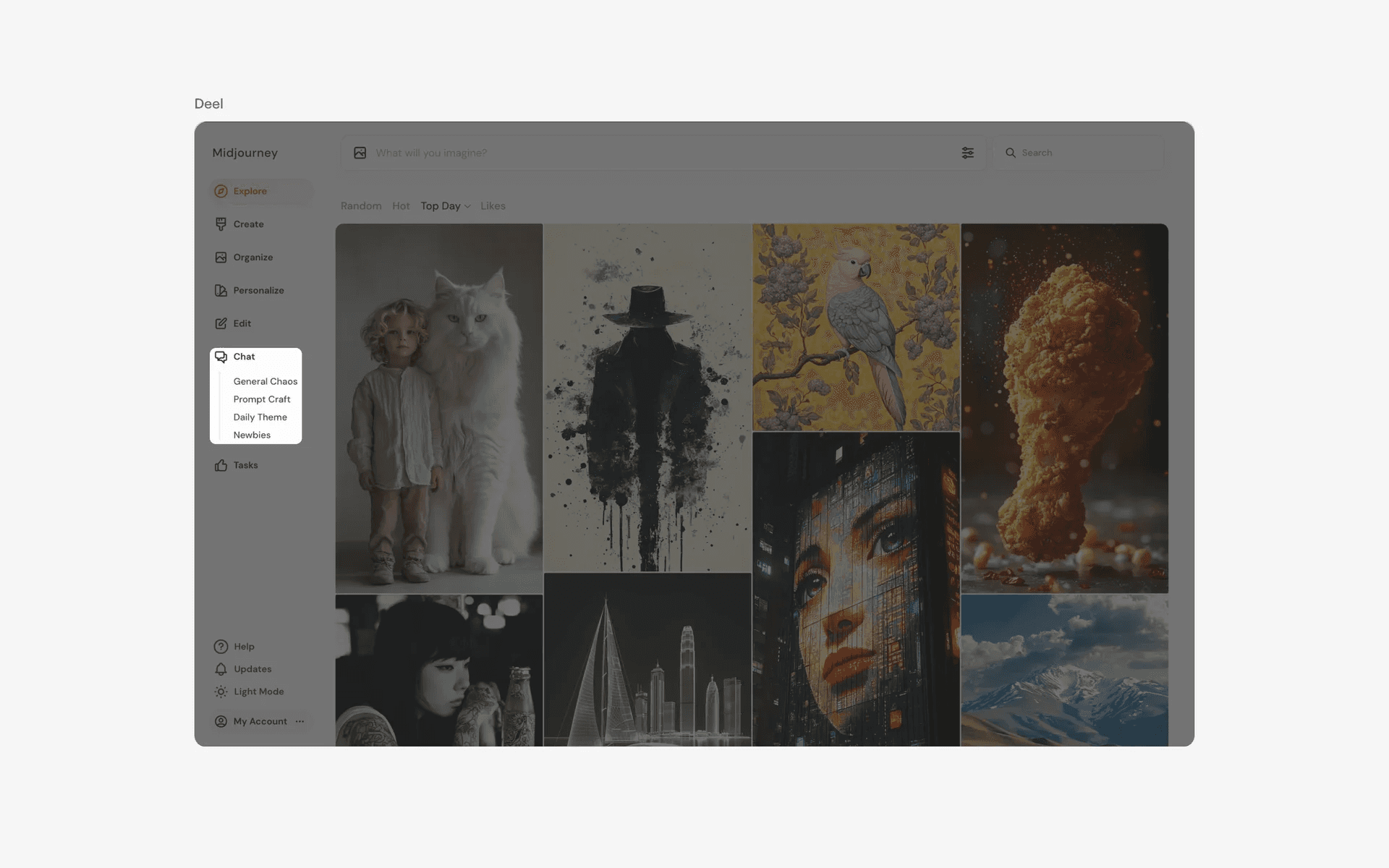Viewport: 1389px width, 868px height.
Task: Click the Explore compass icon
Action: tap(221, 191)
